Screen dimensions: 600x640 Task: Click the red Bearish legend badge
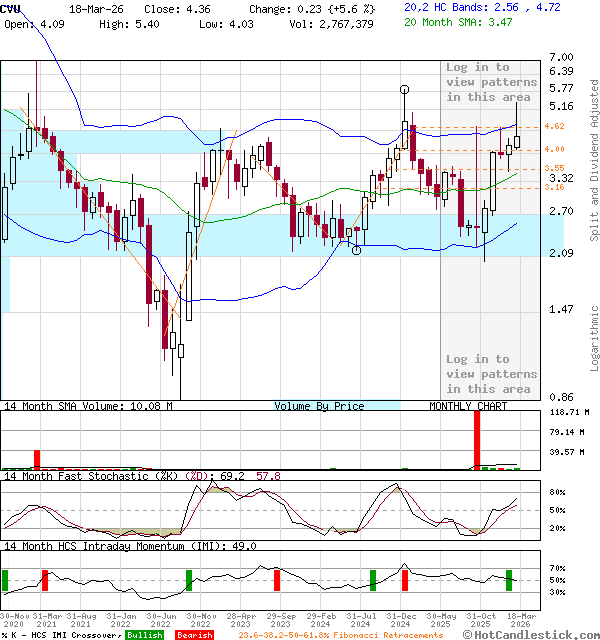tap(193, 635)
